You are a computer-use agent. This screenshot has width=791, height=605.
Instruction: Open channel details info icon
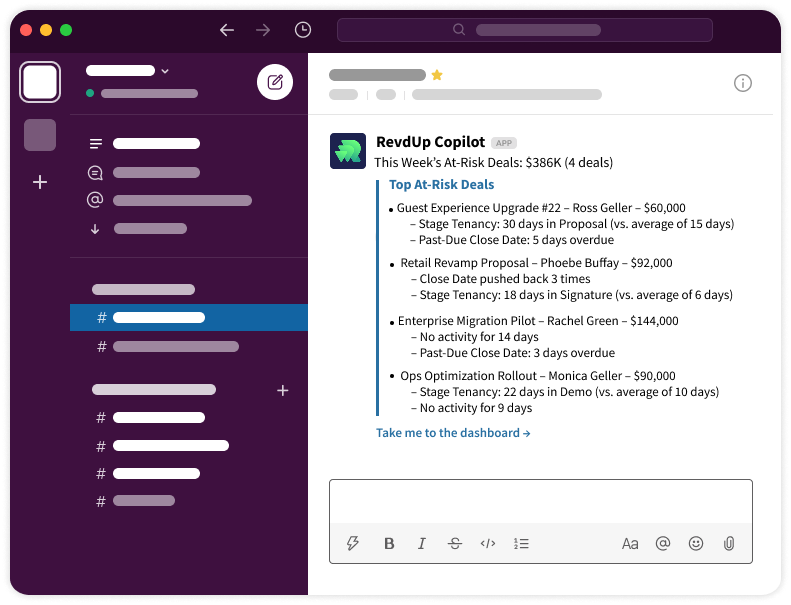click(743, 83)
